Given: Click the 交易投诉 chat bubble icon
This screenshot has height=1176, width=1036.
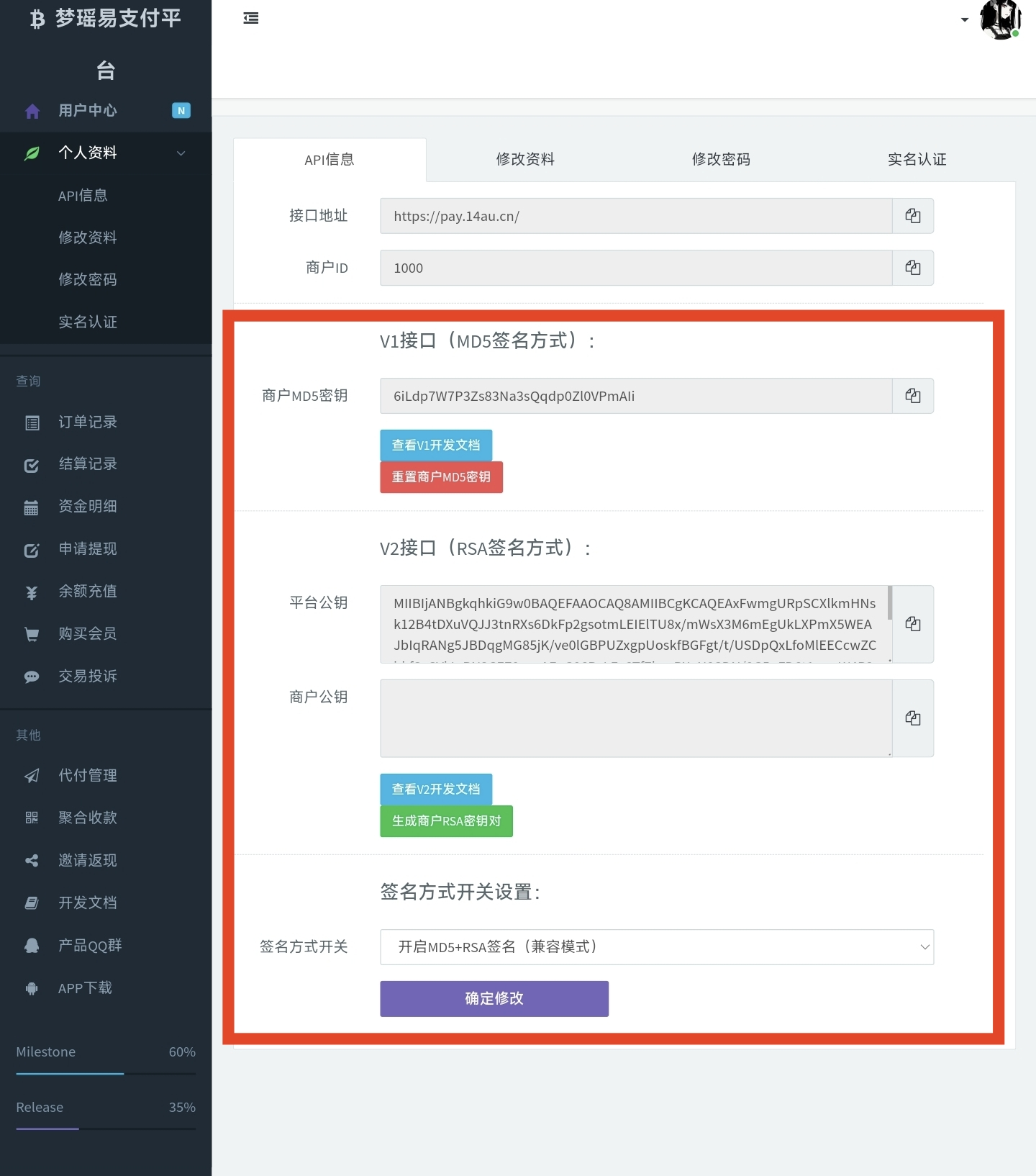Looking at the screenshot, I should [32, 677].
